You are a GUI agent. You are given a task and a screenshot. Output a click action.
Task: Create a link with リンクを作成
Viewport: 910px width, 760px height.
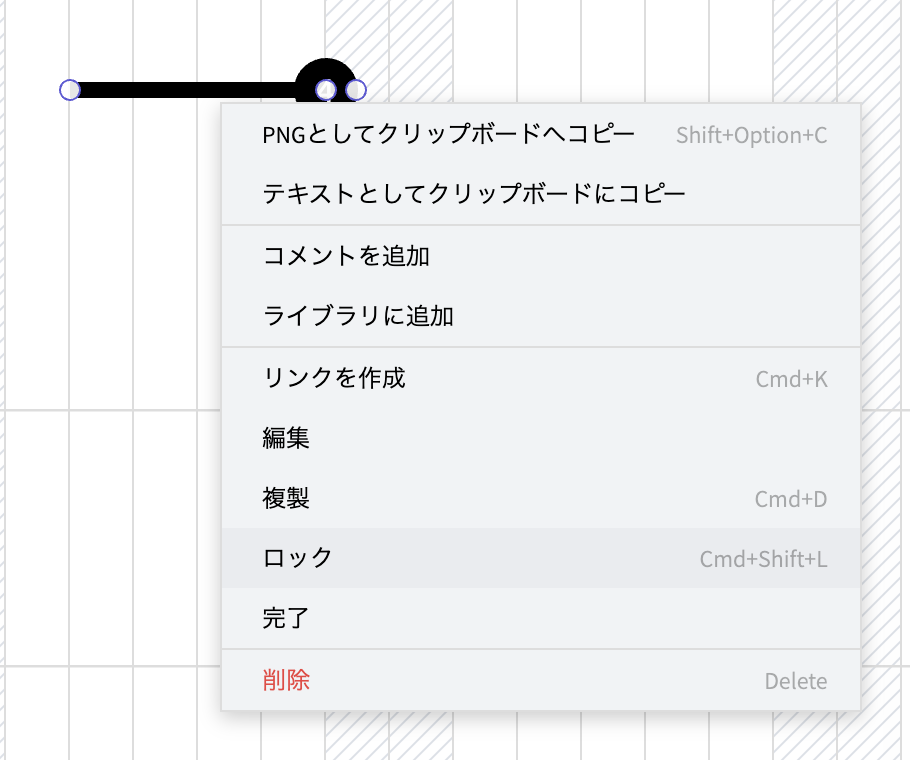coord(334,378)
